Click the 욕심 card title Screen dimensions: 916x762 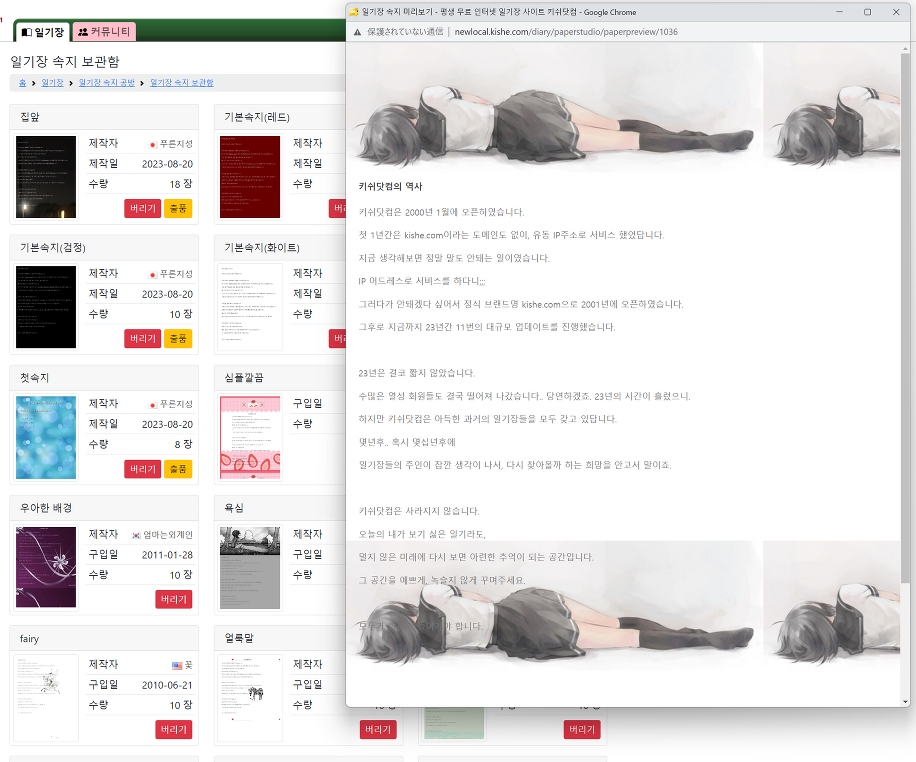(x=234, y=508)
